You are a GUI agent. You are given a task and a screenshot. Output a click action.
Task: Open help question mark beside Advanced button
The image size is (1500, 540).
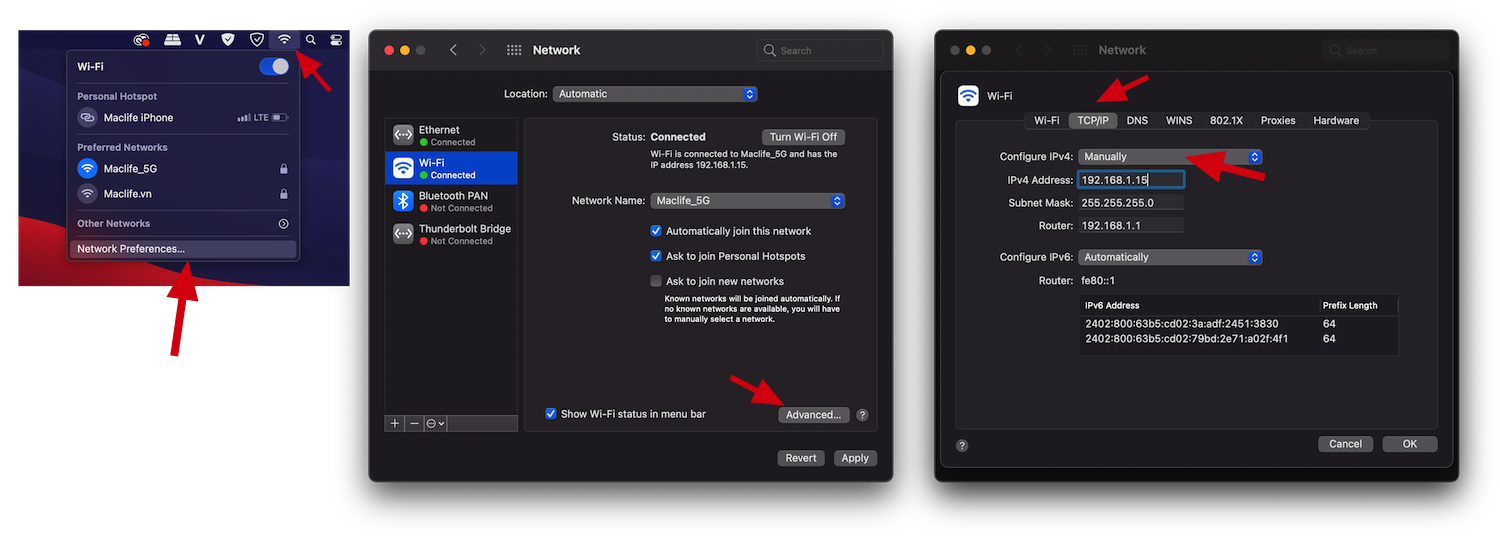[x=862, y=415]
